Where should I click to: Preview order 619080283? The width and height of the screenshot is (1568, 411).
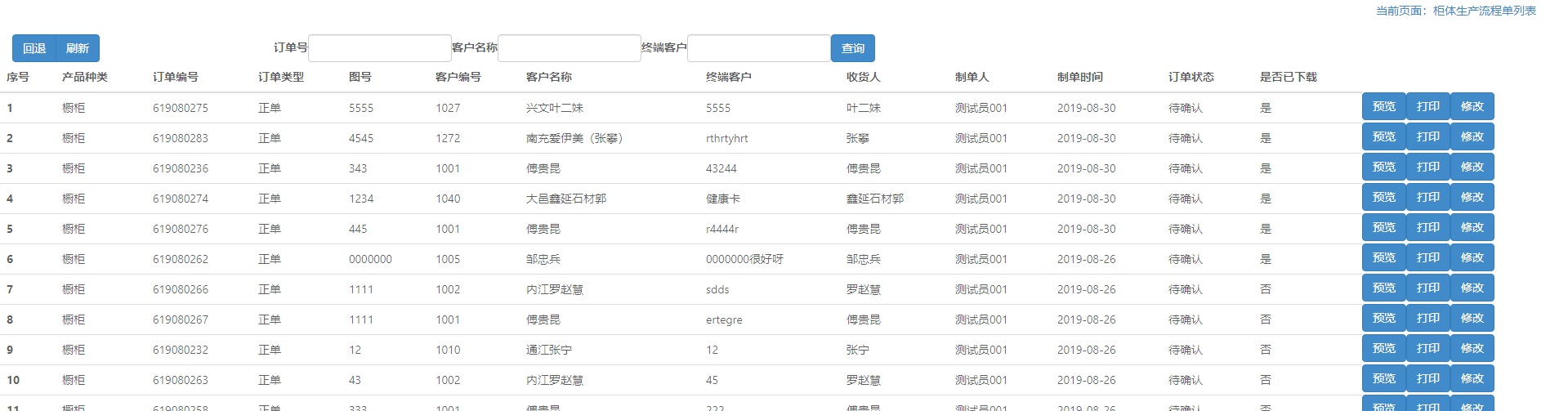pos(1384,136)
